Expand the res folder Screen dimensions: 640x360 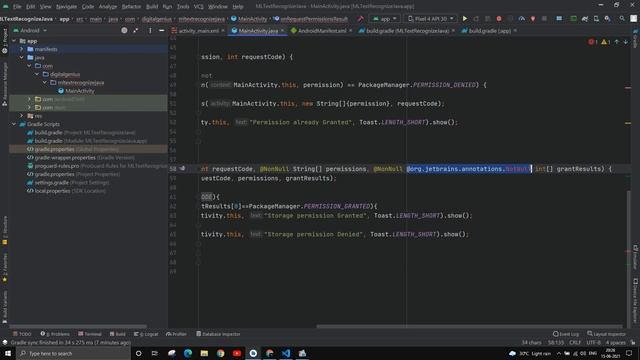click(22, 116)
